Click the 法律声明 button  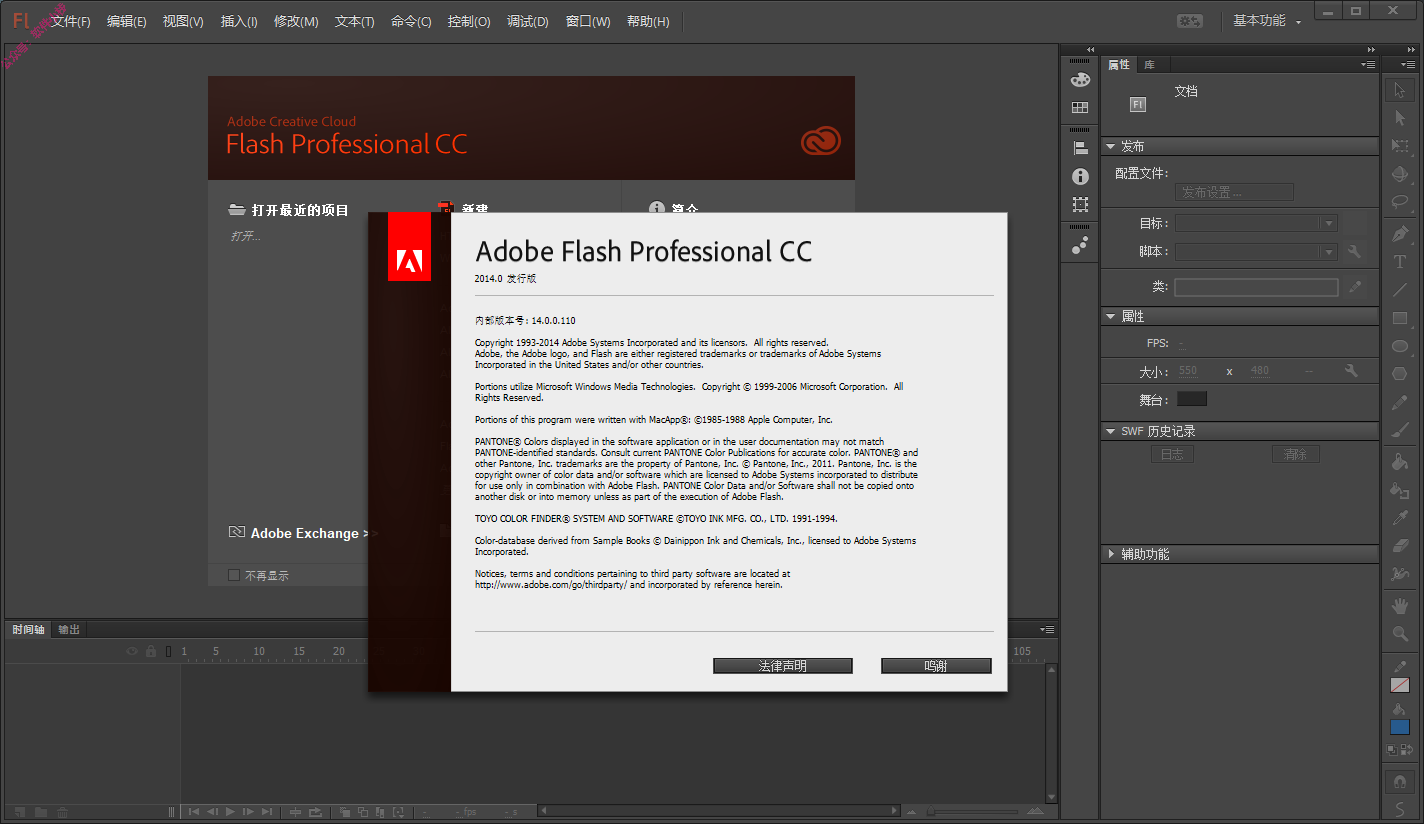pyautogui.click(x=782, y=666)
